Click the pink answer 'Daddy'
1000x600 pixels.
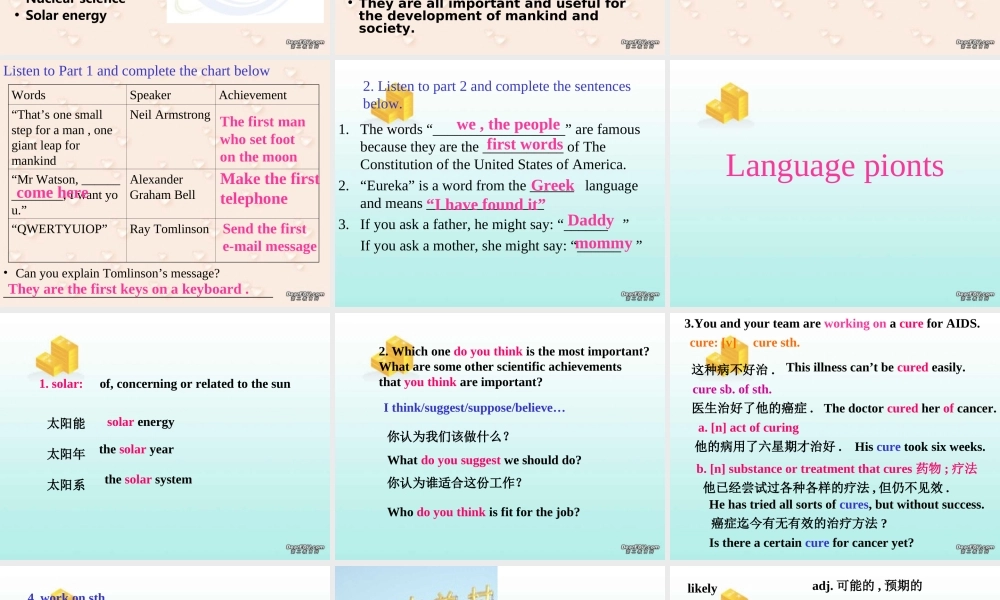(591, 221)
